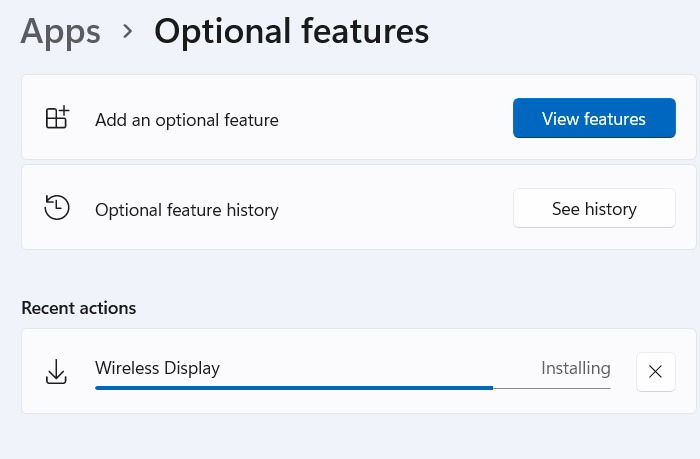Click the Installing status text
The height and width of the screenshot is (459, 700).
[575, 368]
